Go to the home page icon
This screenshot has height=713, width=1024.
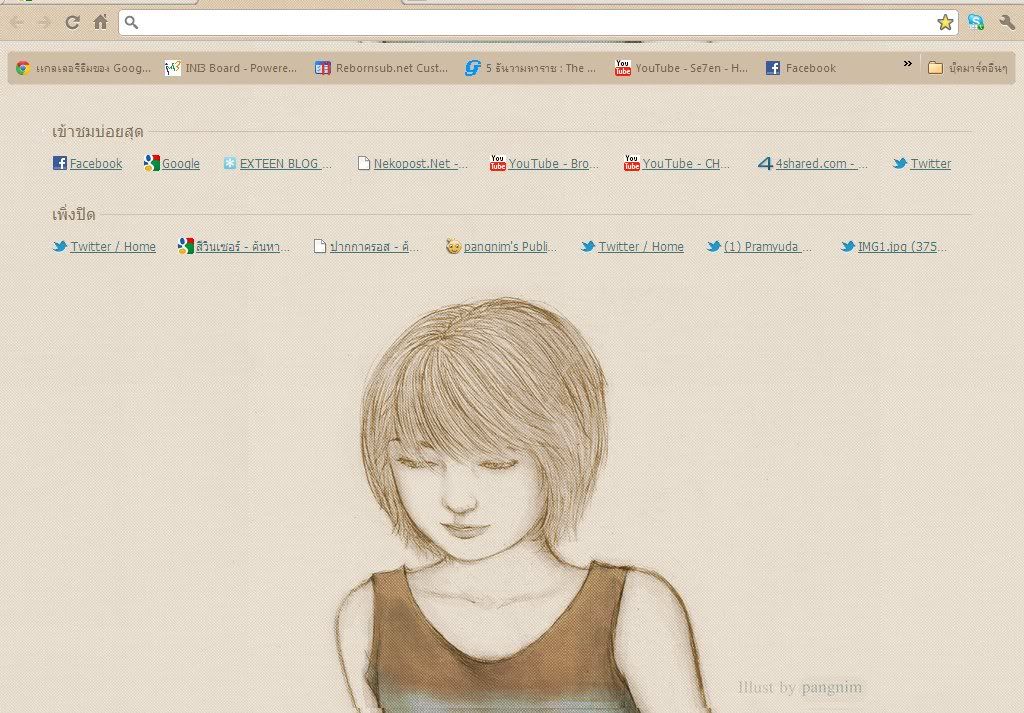(100, 22)
